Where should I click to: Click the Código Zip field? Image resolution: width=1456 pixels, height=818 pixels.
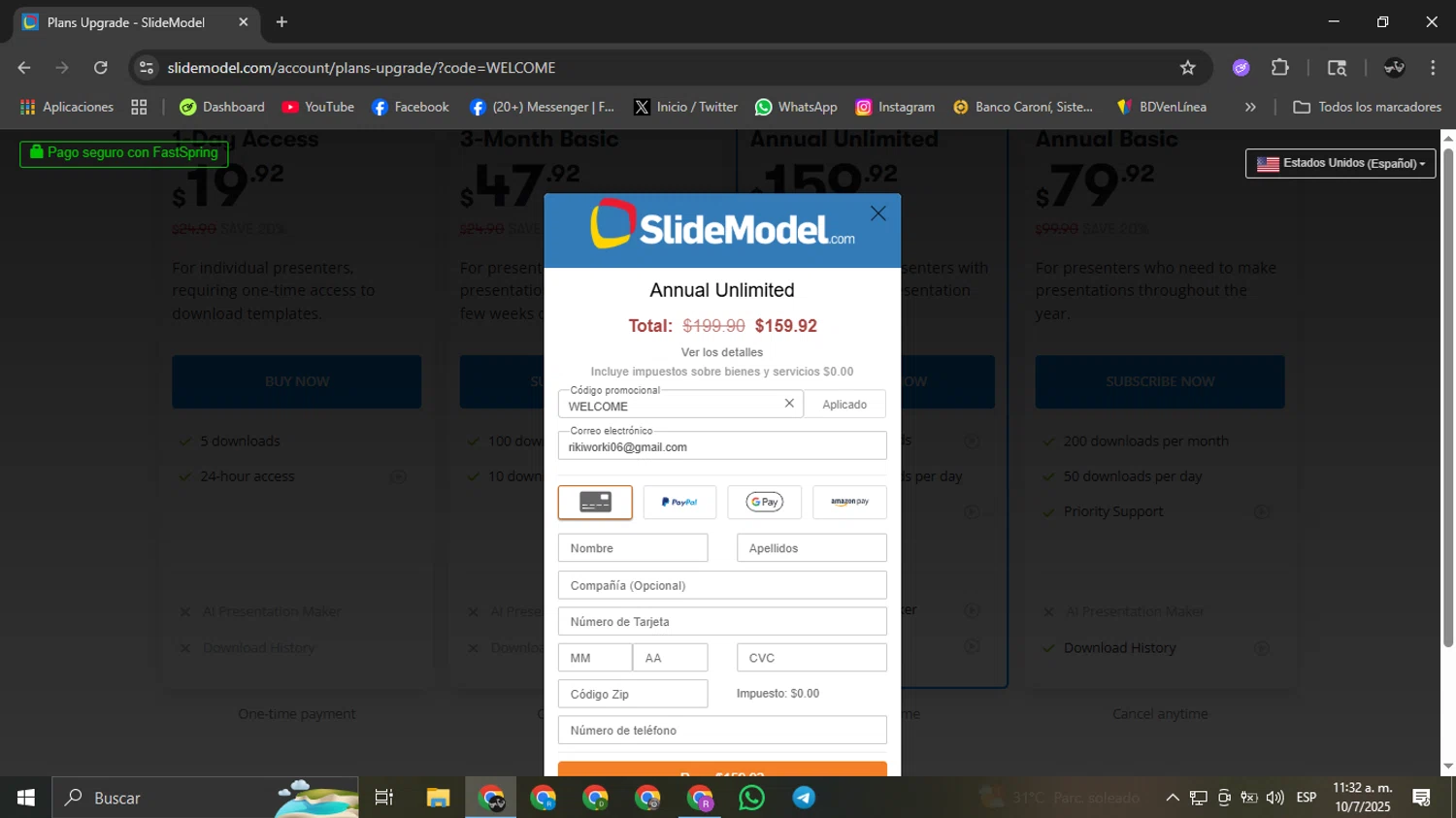633,694
